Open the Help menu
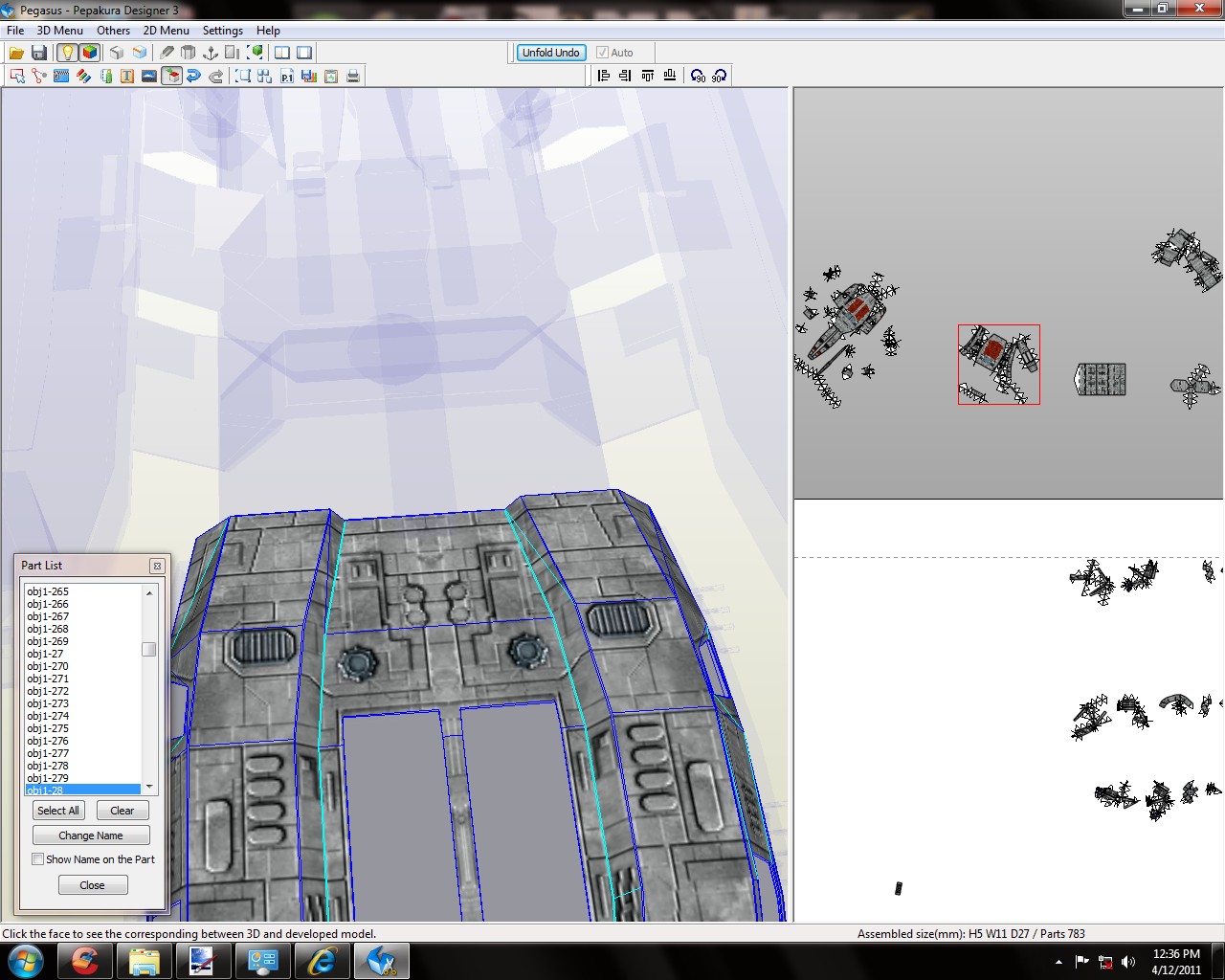The image size is (1225, 980). pos(268,31)
